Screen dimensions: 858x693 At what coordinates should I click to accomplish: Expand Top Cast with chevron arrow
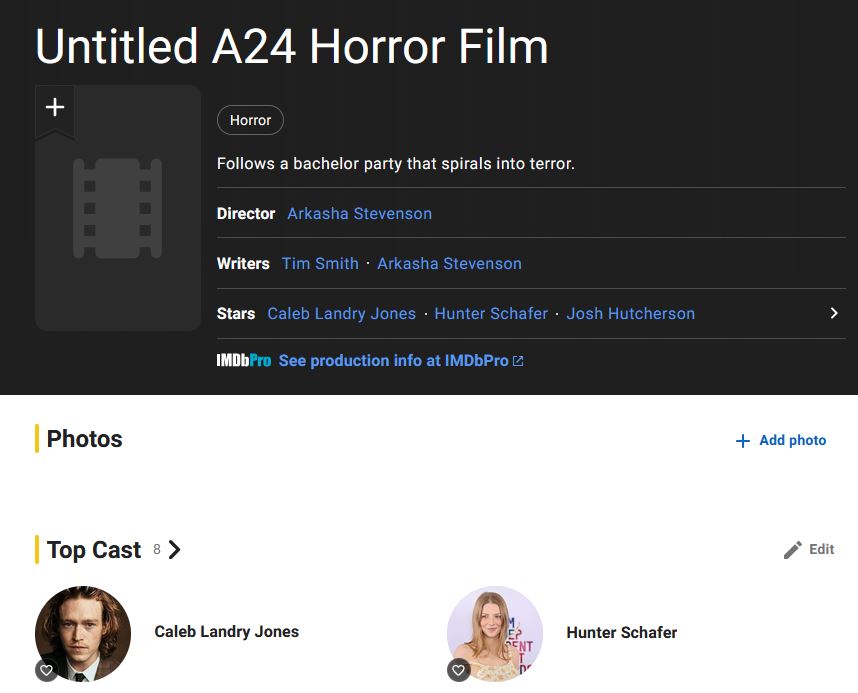174,550
